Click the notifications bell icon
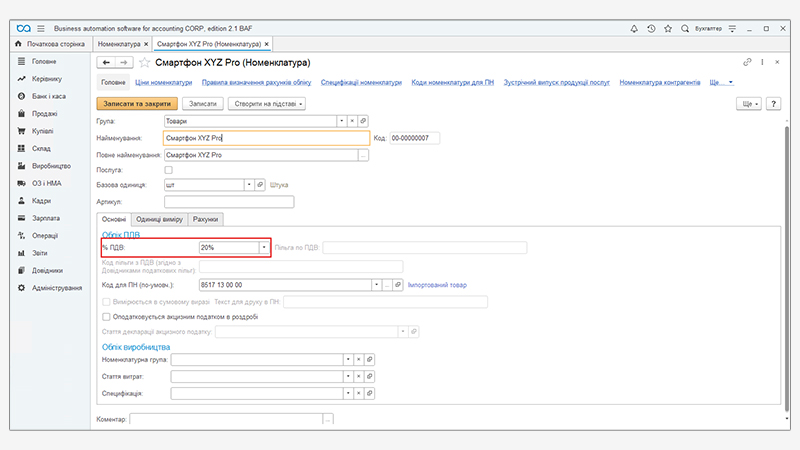 [x=634, y=29]
